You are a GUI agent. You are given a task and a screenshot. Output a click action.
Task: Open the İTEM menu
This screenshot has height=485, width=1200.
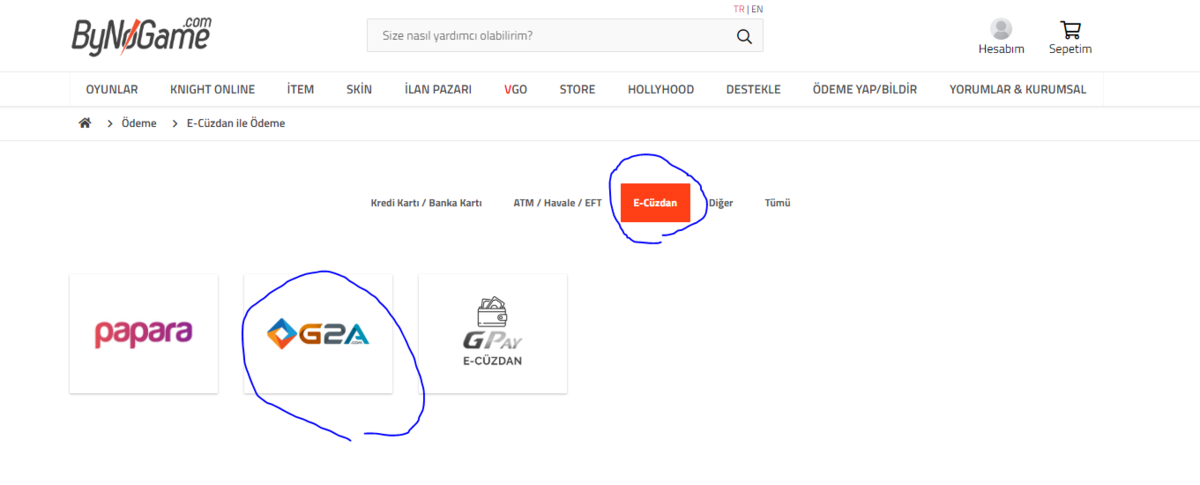click(x=300, y=89)
